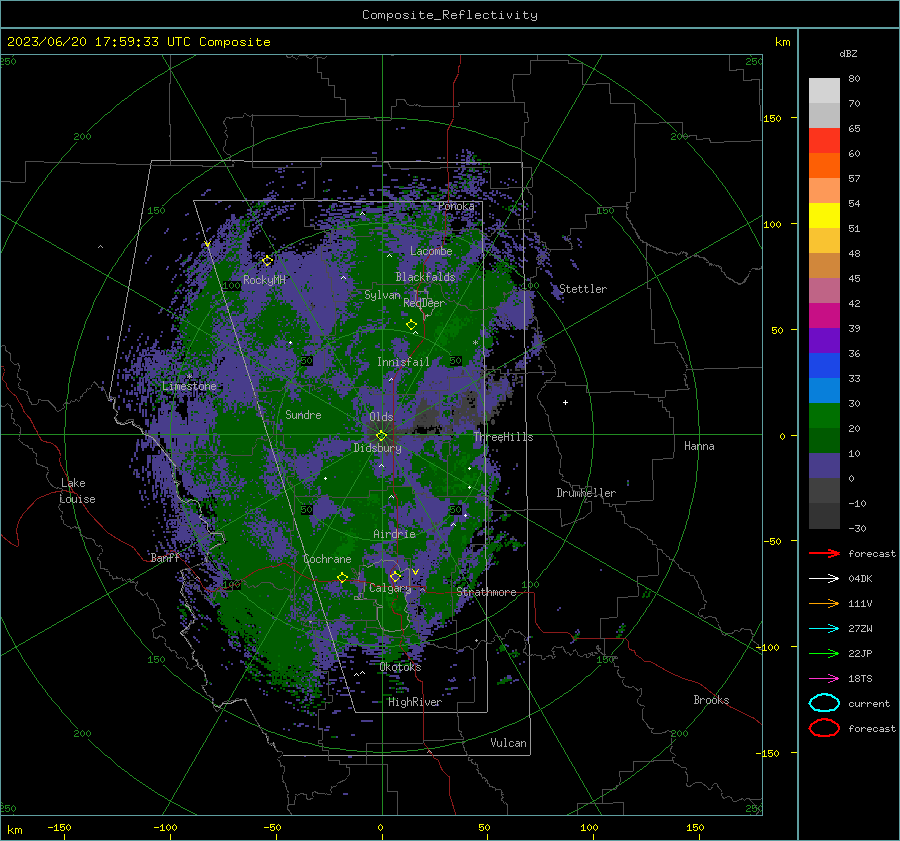Click the light gray top dBZ swatch
Image resolution: width=900 pixels, height=841 pixels.
click(x=824, y=90)
